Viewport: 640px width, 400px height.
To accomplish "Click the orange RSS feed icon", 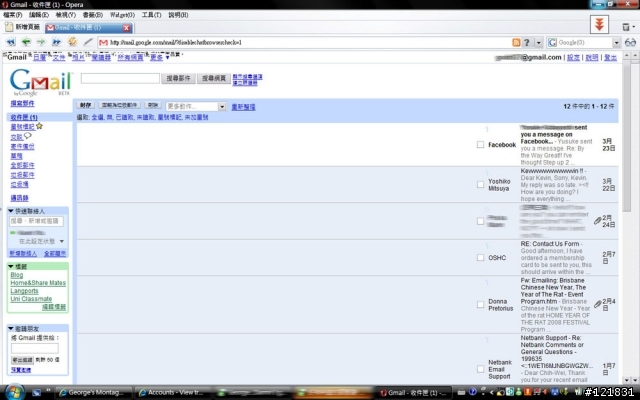I will click(x=516, y=42).
